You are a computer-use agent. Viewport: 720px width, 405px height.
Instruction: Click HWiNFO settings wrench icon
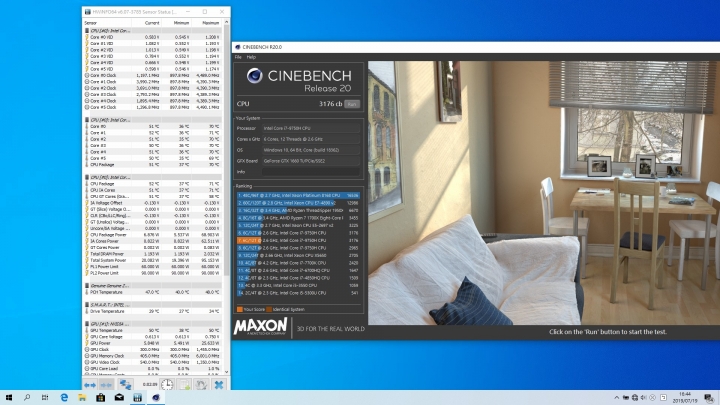202,385
